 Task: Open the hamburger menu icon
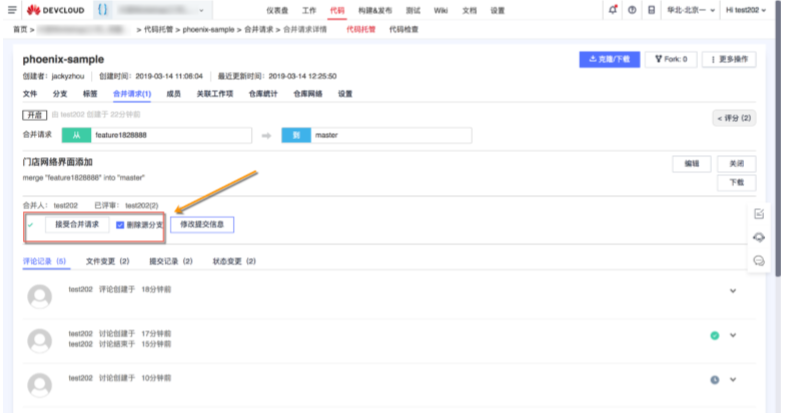(12, 10)
